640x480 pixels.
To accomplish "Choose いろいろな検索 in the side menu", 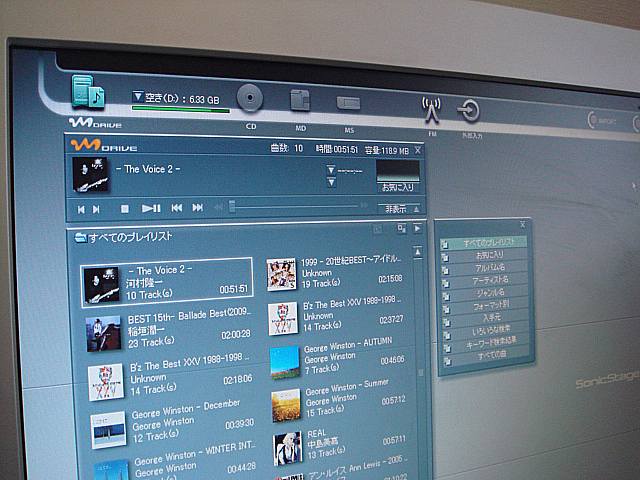I will pos(487,329).
